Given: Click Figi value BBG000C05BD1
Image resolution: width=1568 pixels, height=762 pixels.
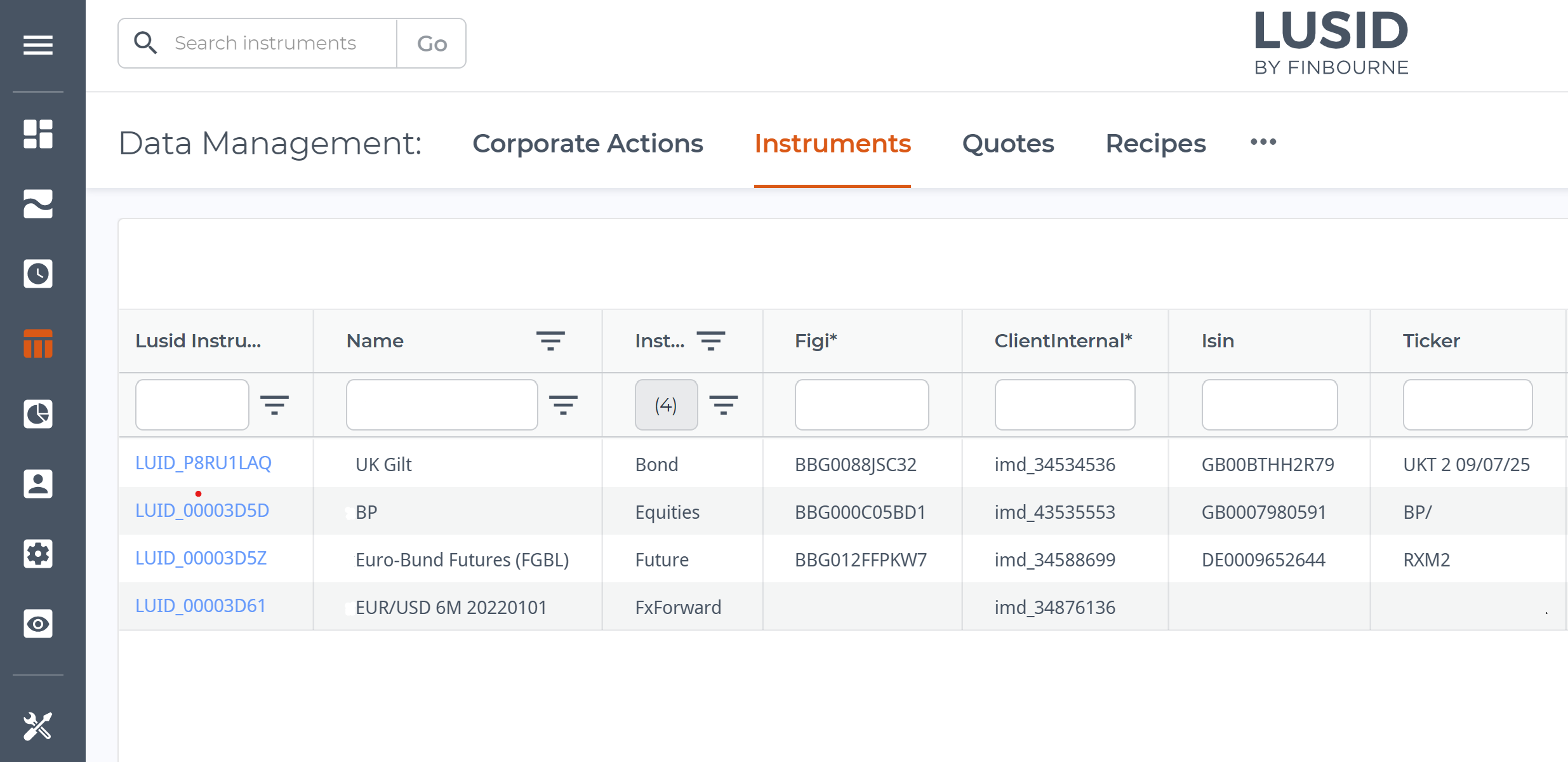Looking at the screenshot, I should pyautogui.click(x=860, y=512).
